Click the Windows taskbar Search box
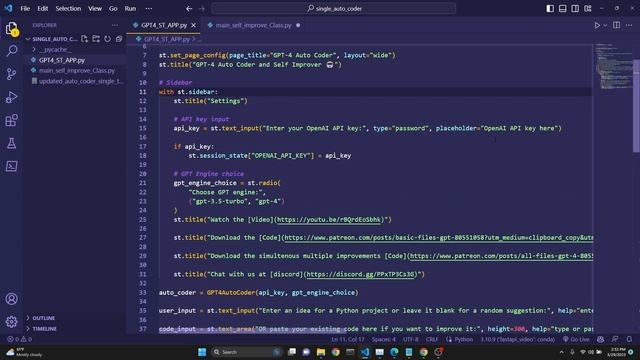 coord(247,352)
